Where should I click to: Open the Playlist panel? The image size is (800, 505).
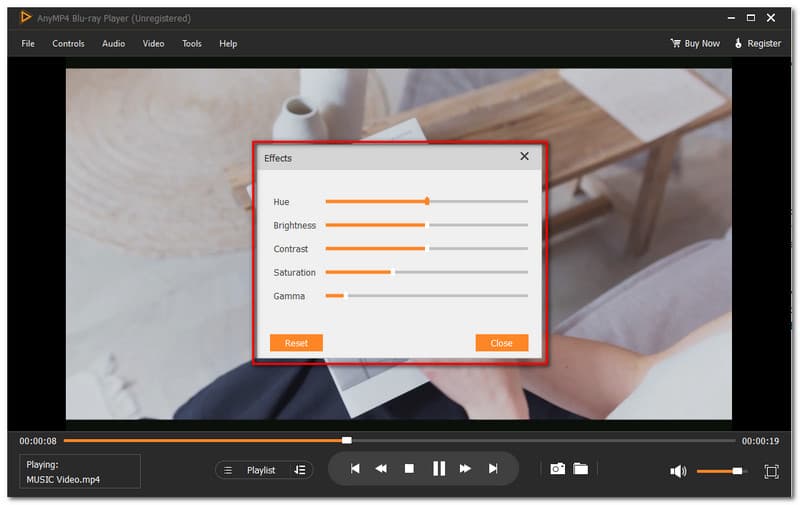tap(253, 470)
